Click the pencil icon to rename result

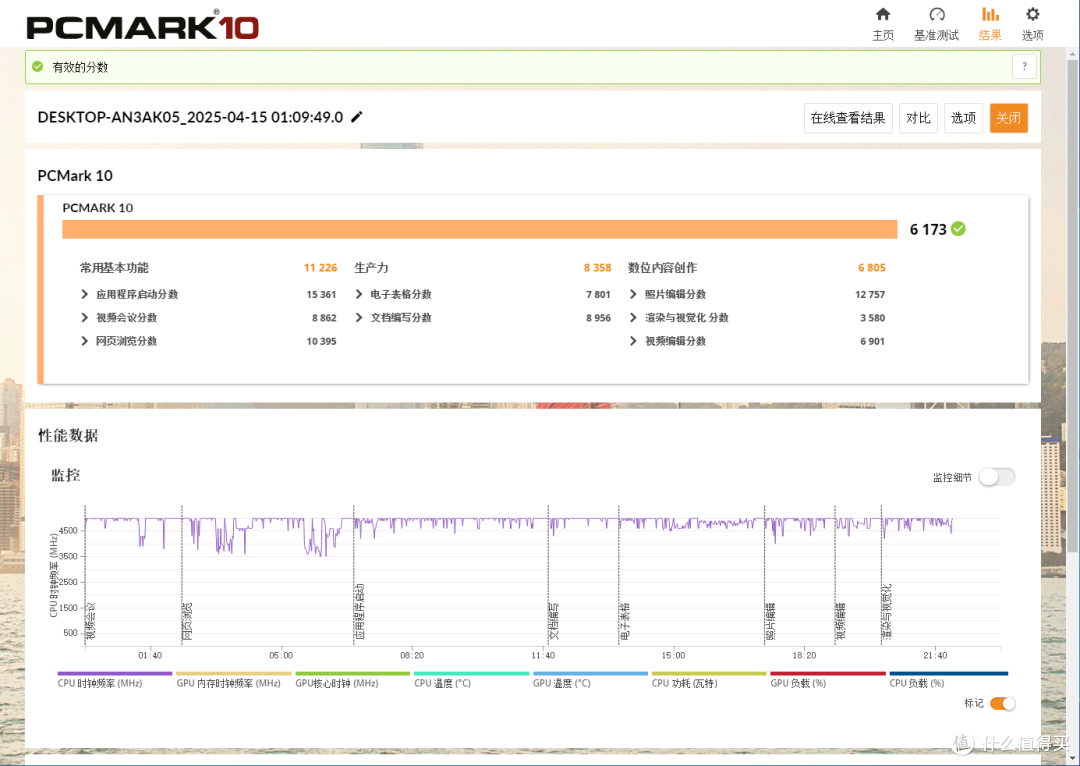357,117
